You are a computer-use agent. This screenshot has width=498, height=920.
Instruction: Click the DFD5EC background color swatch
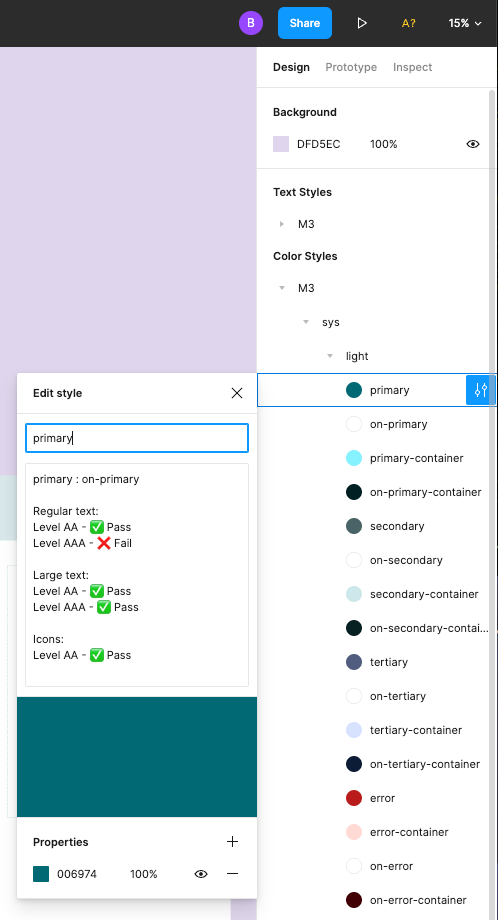(281, 144)
